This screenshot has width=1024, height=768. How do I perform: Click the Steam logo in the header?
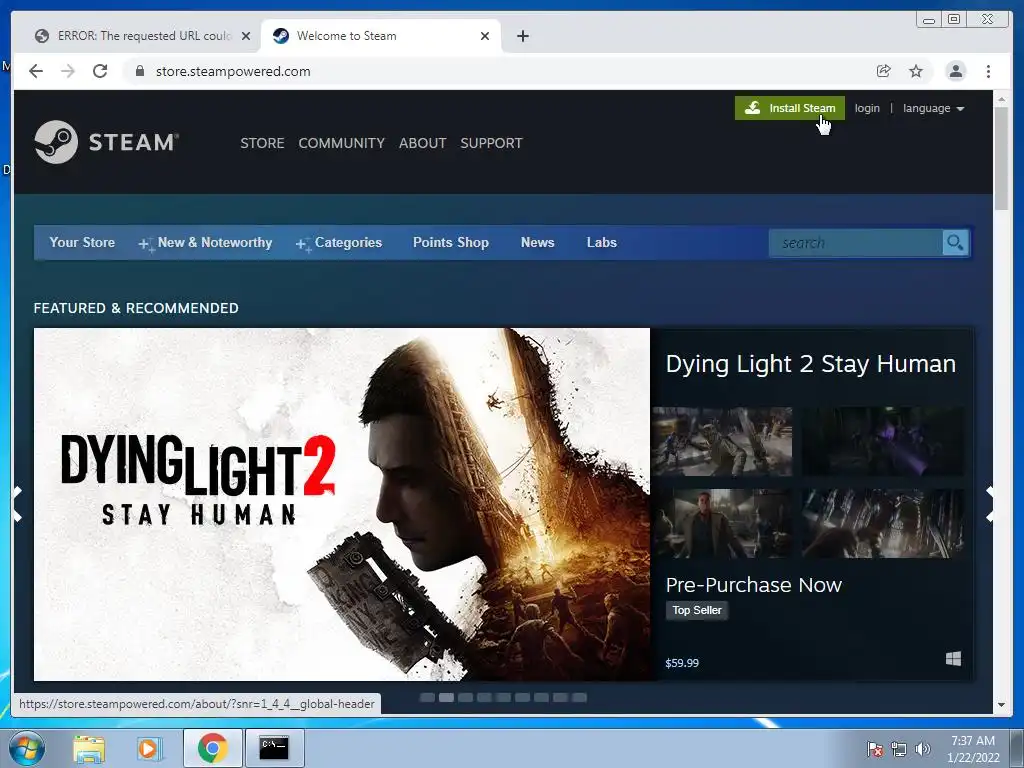pyautogui.click(x=106, y=142)
